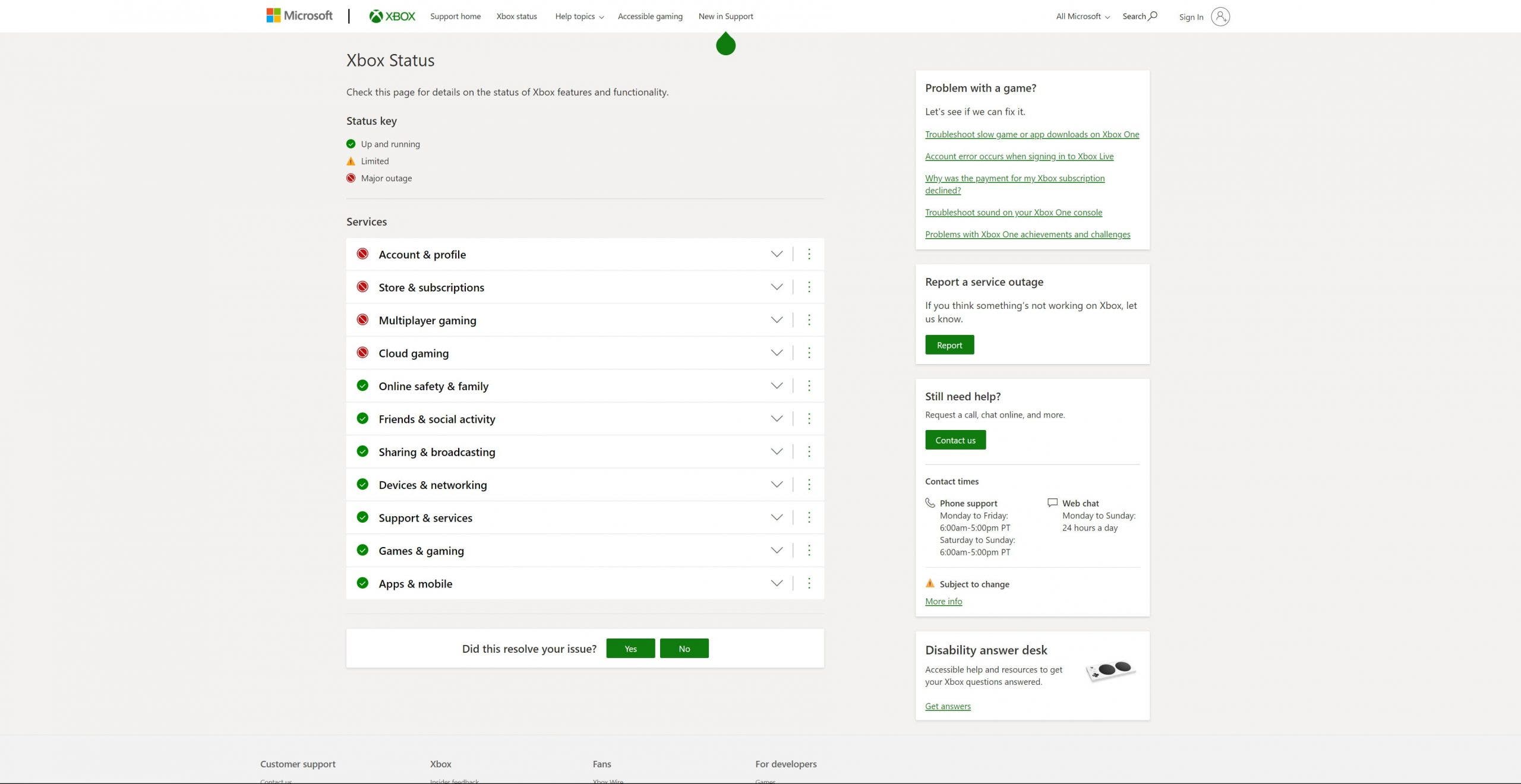Open Troubleshoot sound on Xbox One console link
The width and height of the screenshot is (1521, 784).
[x=1014, y=213]
